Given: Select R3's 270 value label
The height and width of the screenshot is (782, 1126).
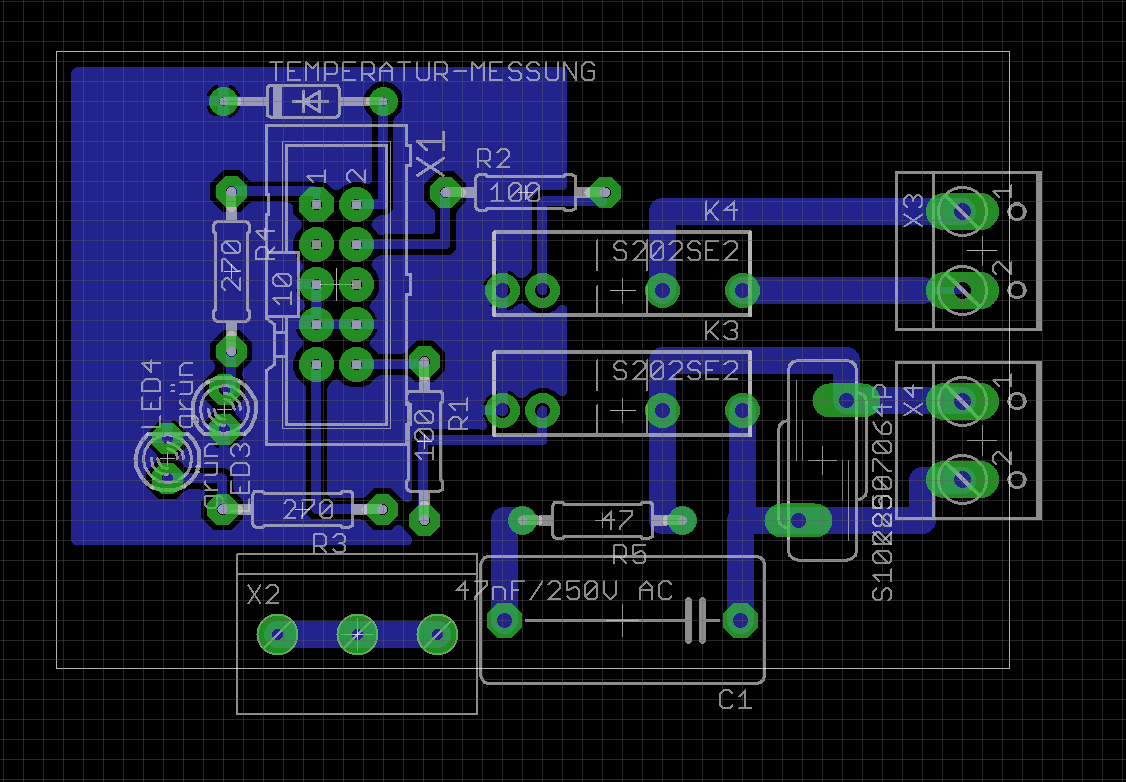Looking at the screenshot, I should (308, 510).
